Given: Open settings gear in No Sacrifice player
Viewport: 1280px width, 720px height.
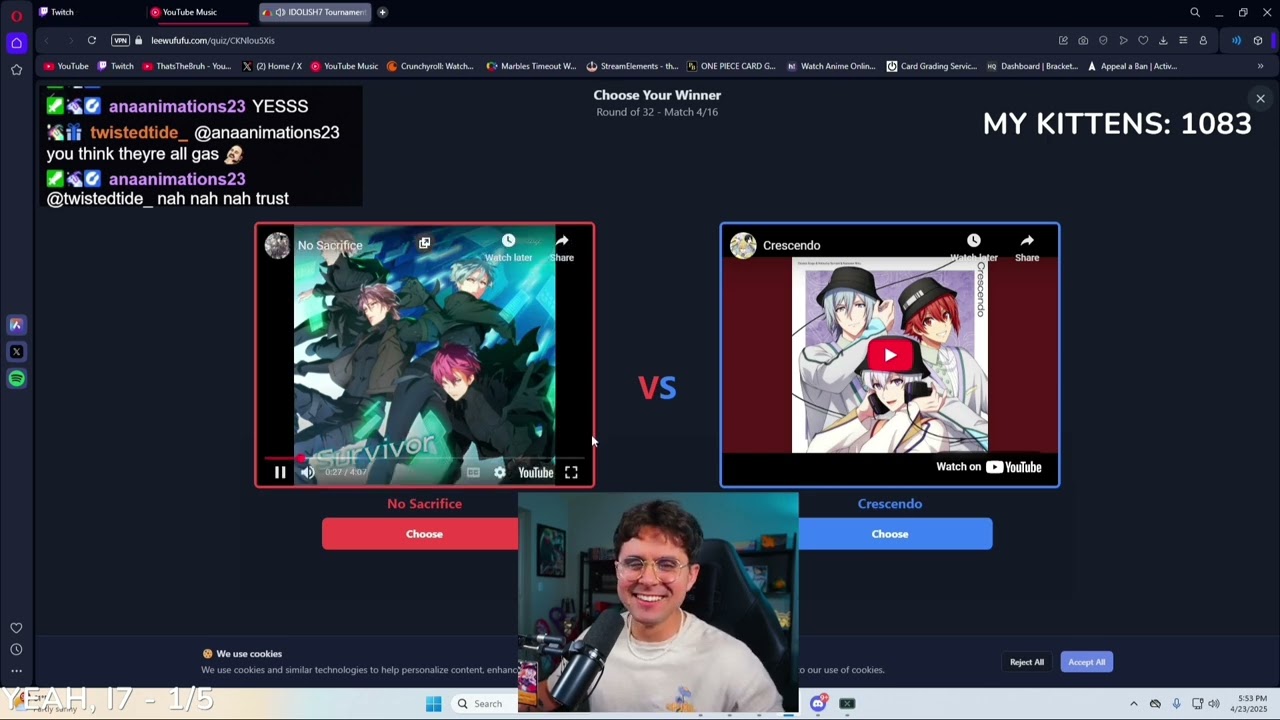Looking at the screenshot, I should 500,472.
